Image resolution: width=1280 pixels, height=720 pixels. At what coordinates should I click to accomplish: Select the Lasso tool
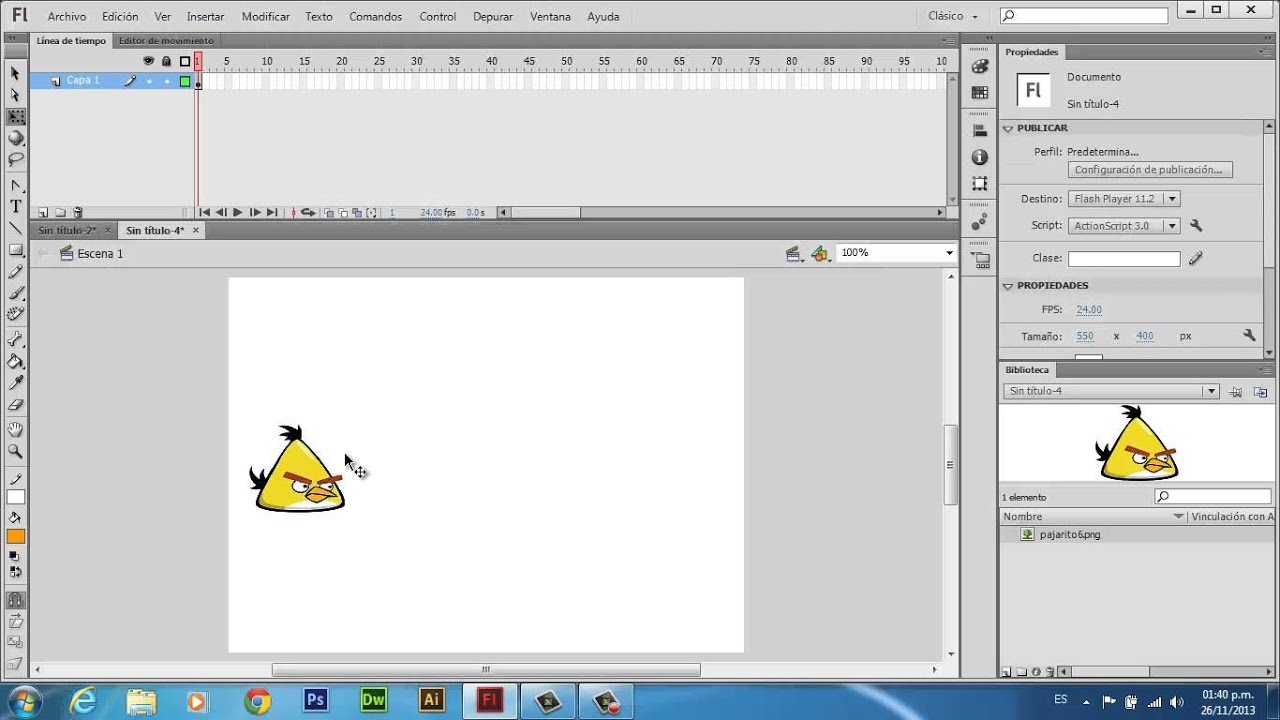[x=16, y=160]
